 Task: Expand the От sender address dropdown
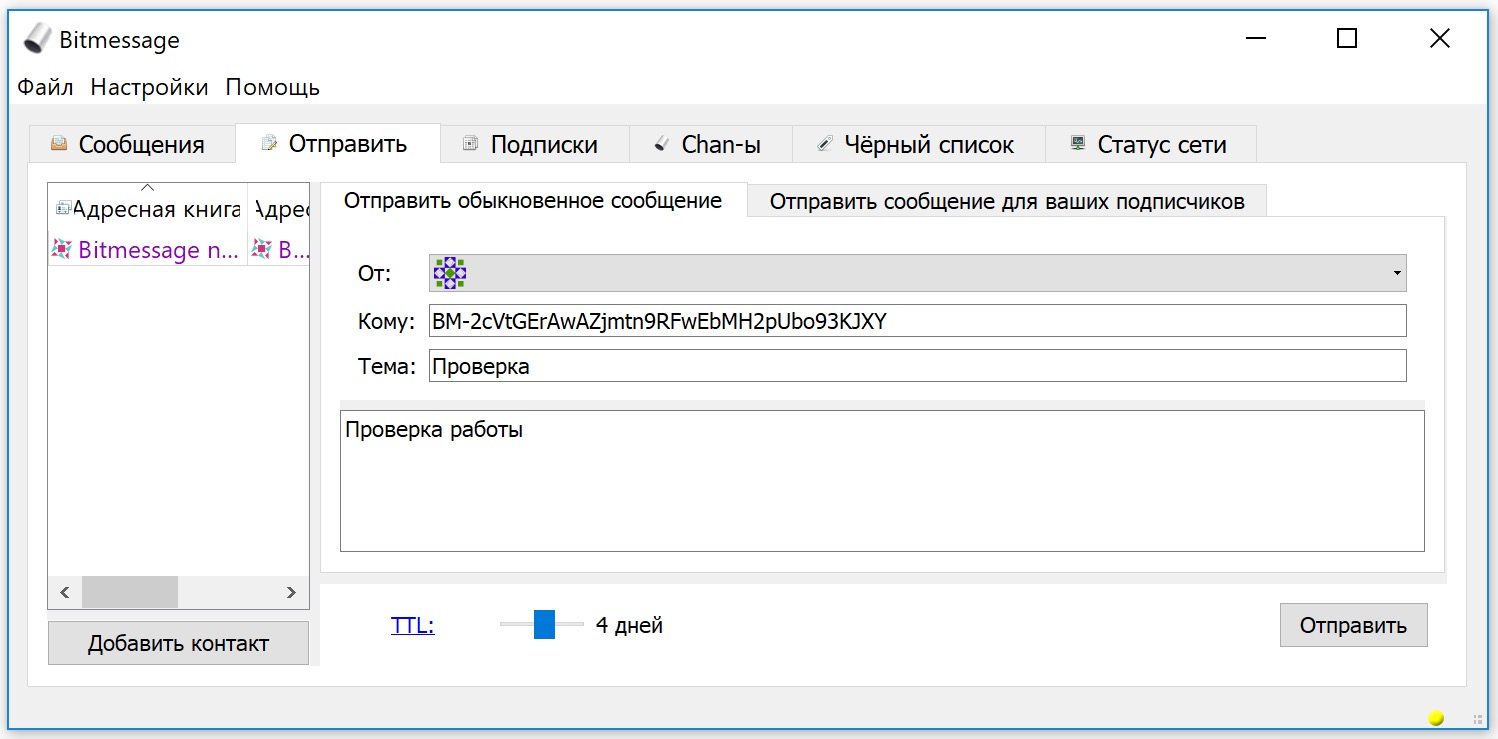pyautogui.click(x=1396, y=273)
